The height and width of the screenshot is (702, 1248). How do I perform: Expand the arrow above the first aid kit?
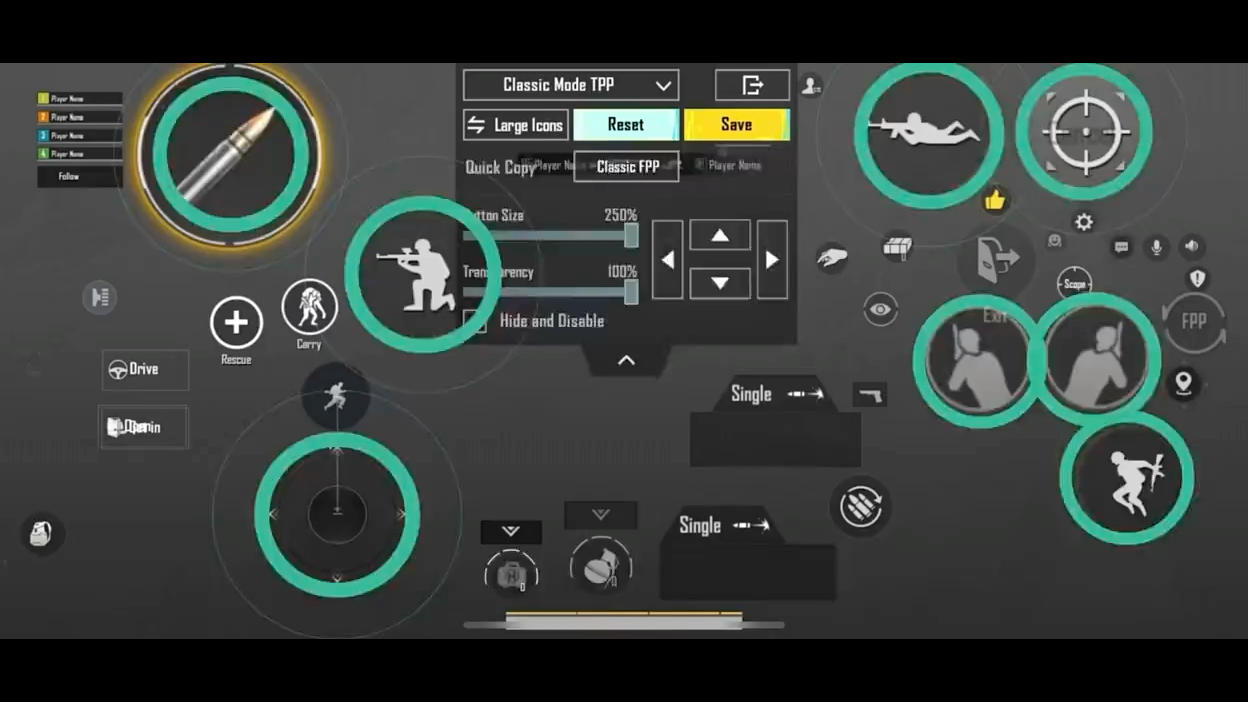coord(511,532)
